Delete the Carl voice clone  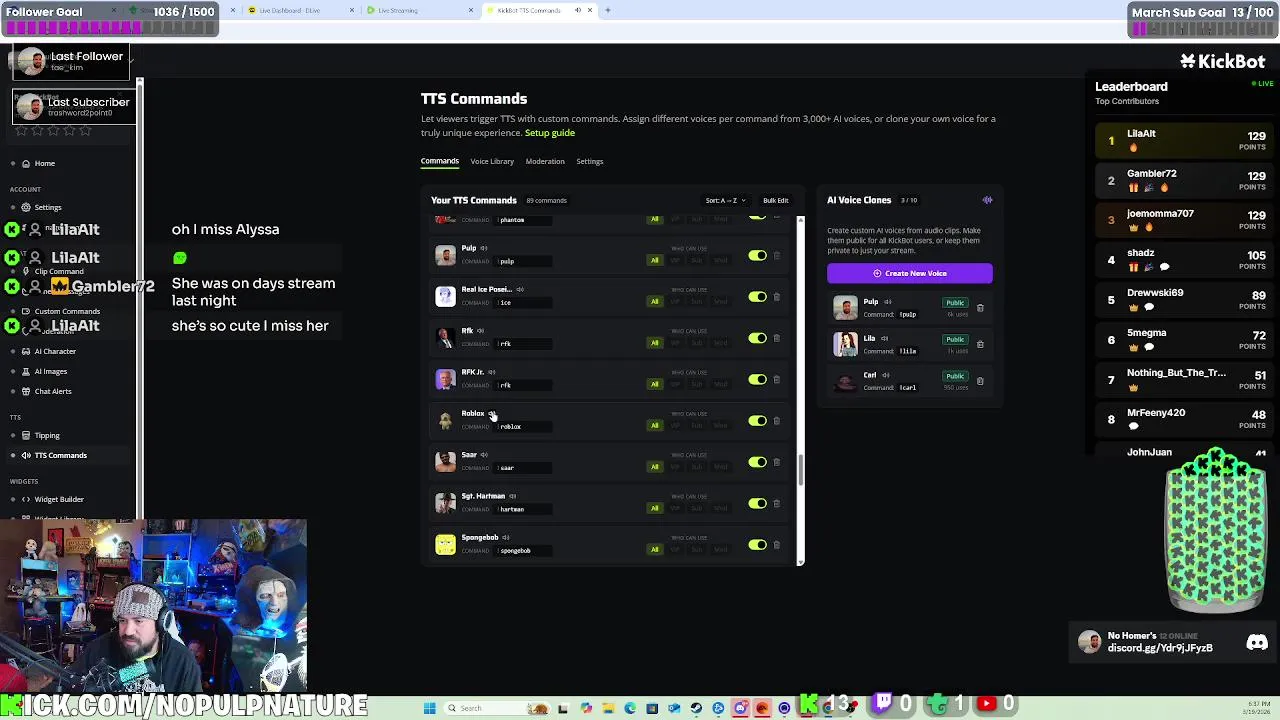980,381
